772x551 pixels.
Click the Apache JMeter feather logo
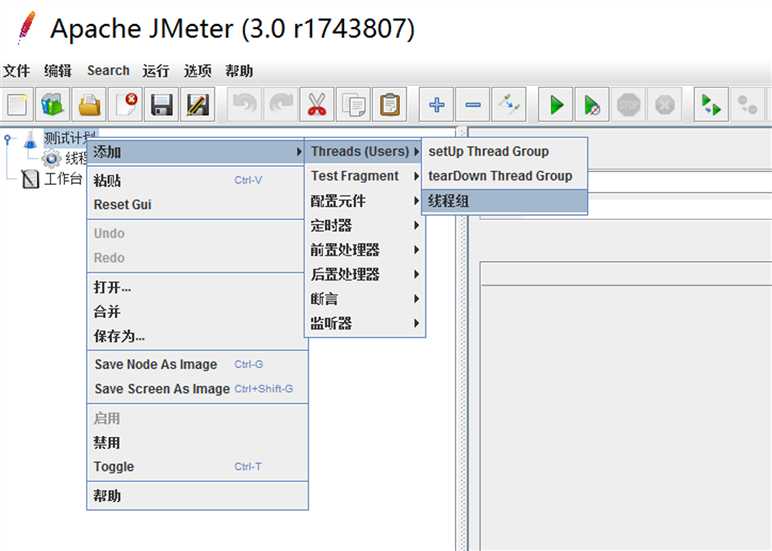26,28
